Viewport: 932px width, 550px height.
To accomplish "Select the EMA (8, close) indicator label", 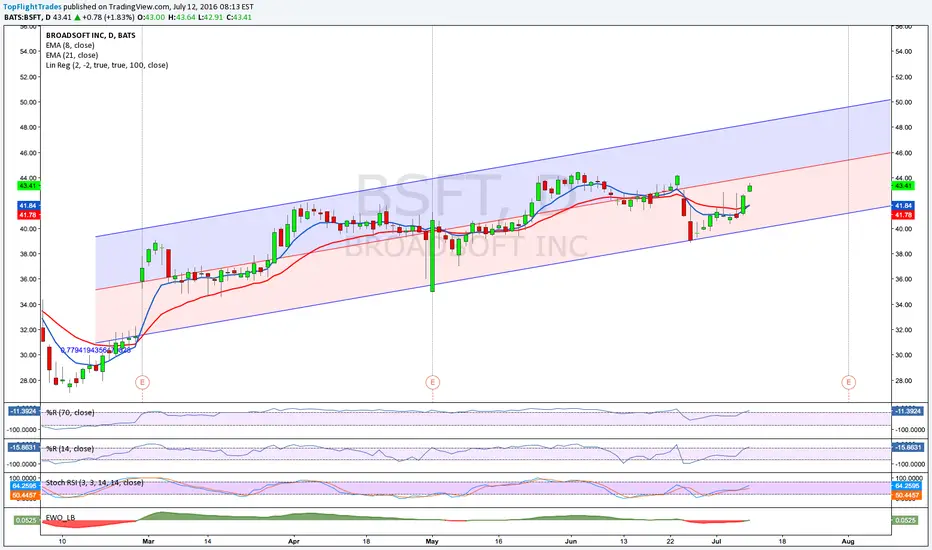I will [x=70, y=45].
